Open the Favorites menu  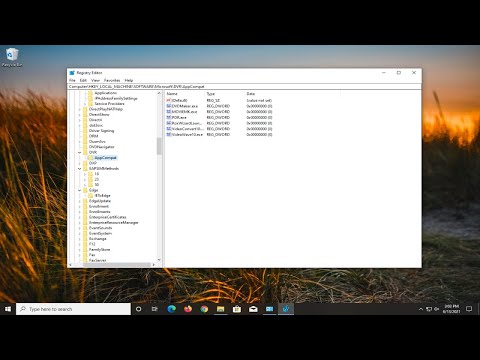112,80
